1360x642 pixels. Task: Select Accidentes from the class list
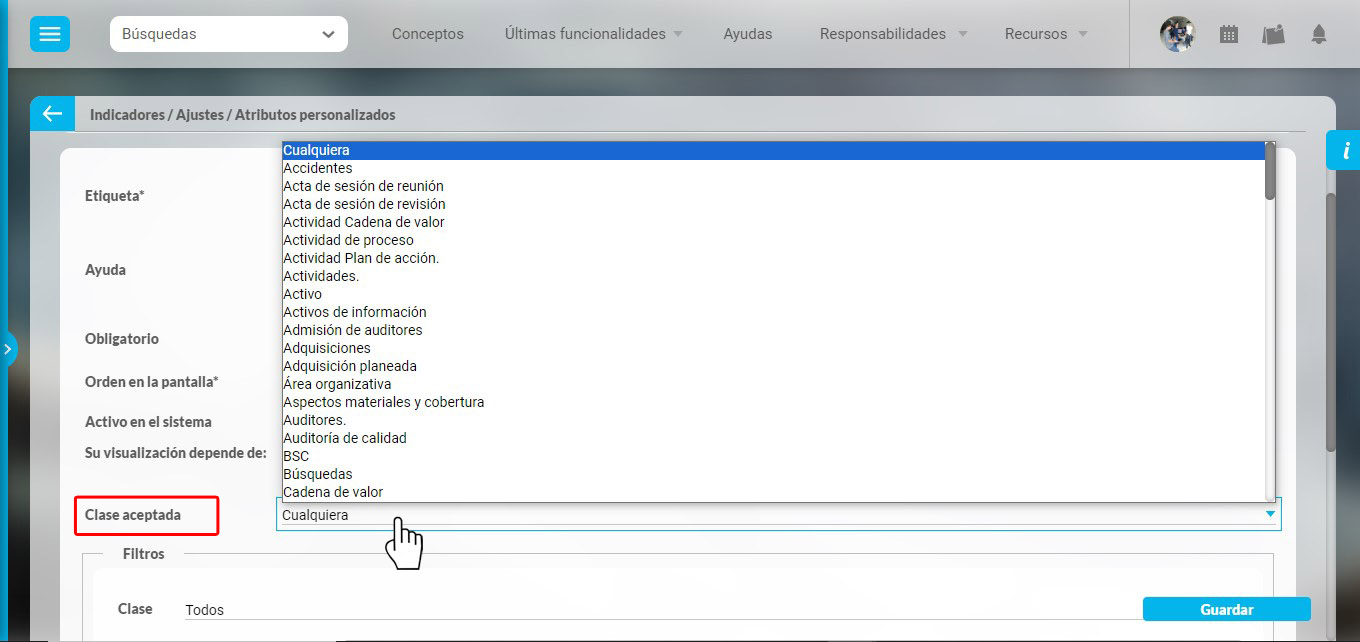click(318, 168)
